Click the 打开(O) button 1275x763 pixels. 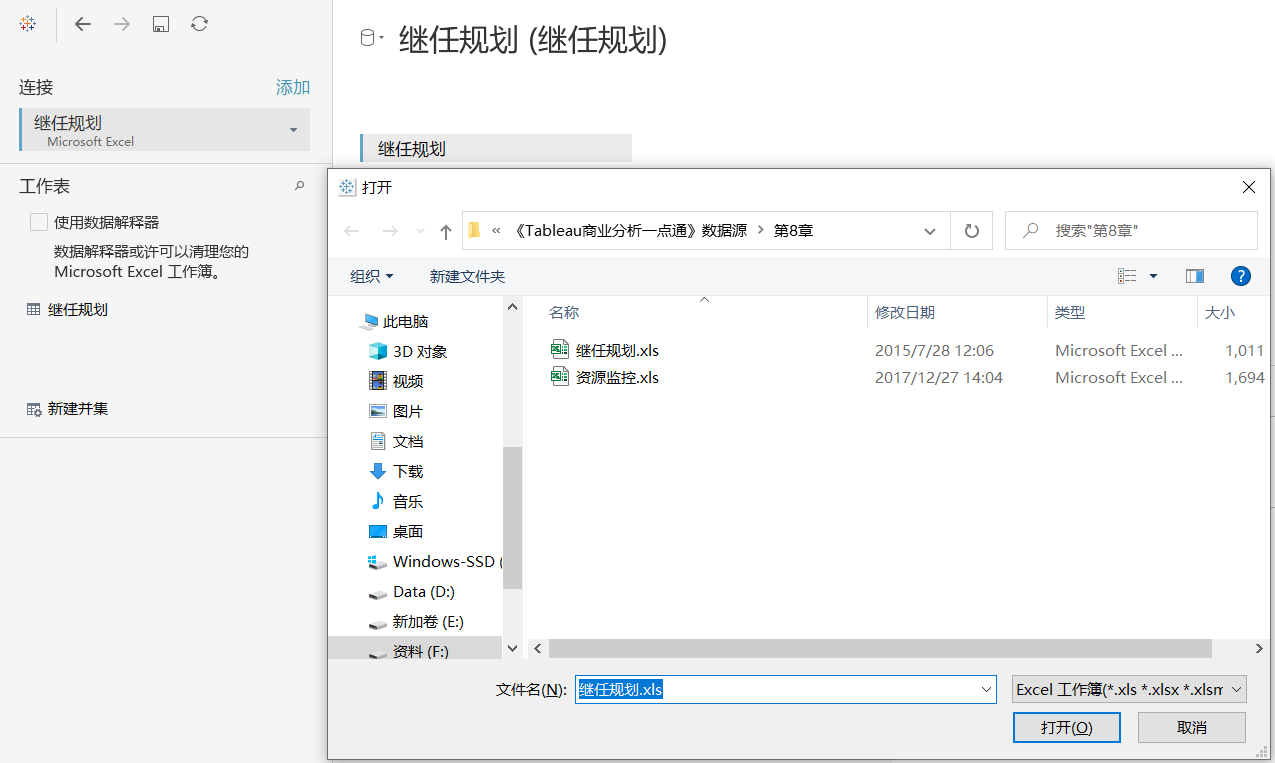coord(1067,727)
